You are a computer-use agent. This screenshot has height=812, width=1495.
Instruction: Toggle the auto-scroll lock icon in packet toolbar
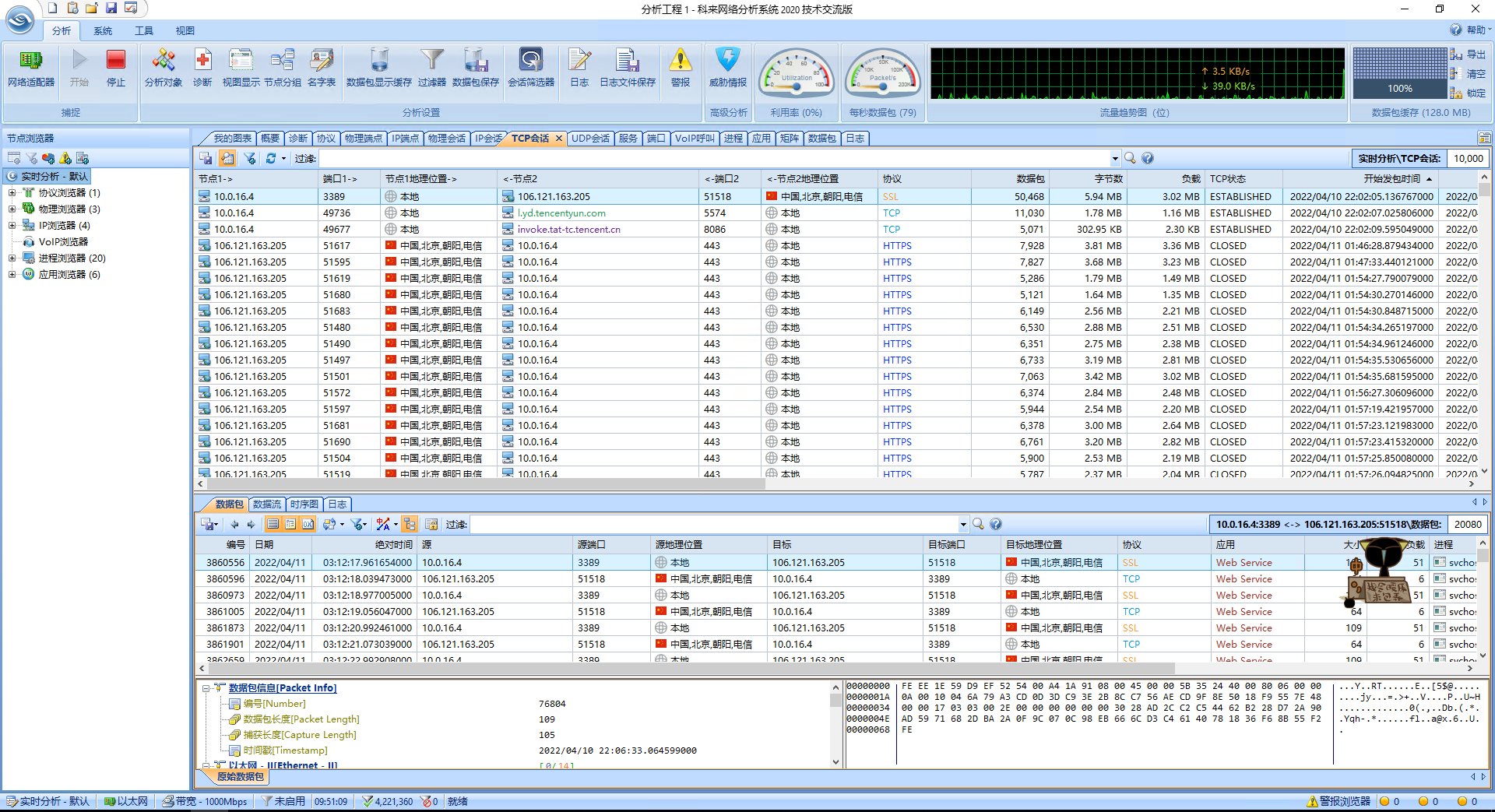coord(431,524)
